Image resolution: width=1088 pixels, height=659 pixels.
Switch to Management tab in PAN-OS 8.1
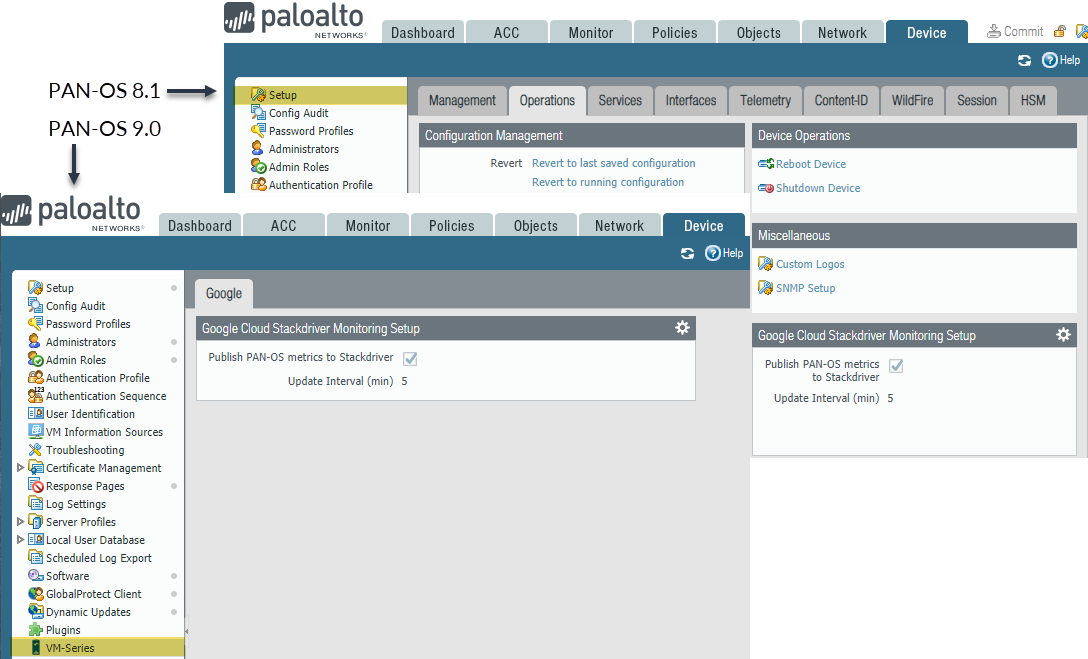462,101
